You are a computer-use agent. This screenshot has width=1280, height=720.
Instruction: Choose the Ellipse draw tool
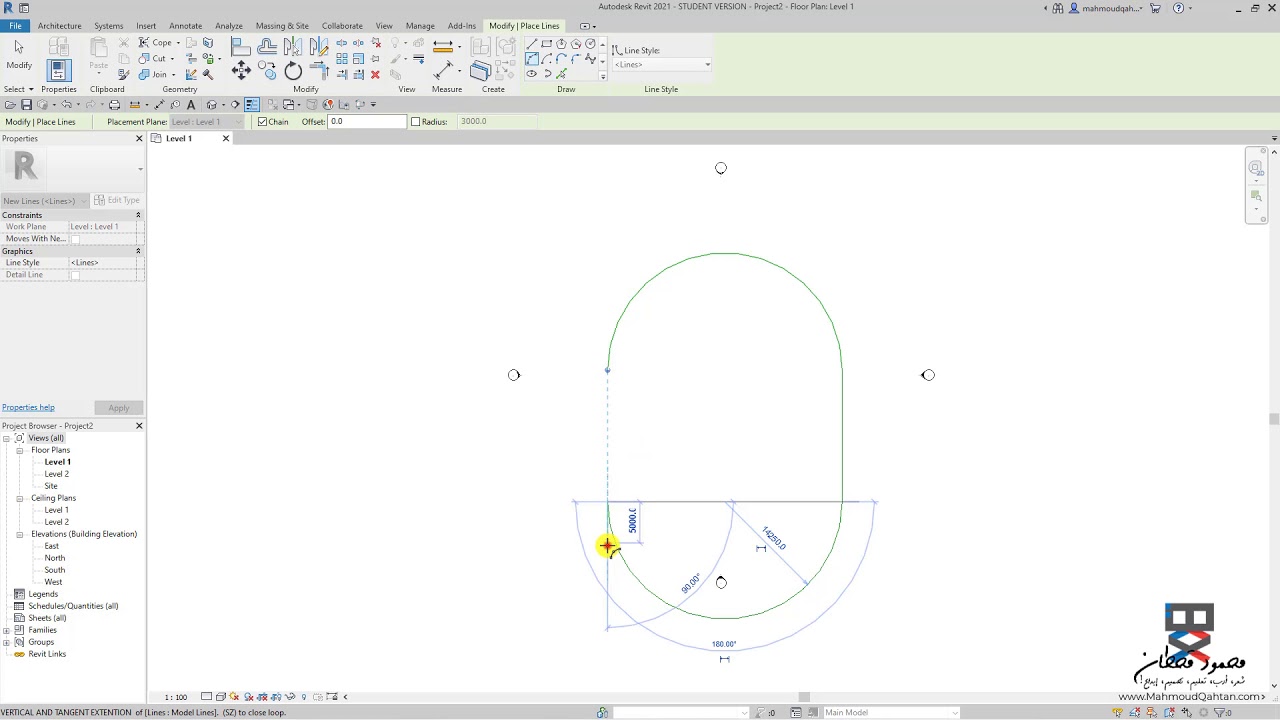click(531, 74)
